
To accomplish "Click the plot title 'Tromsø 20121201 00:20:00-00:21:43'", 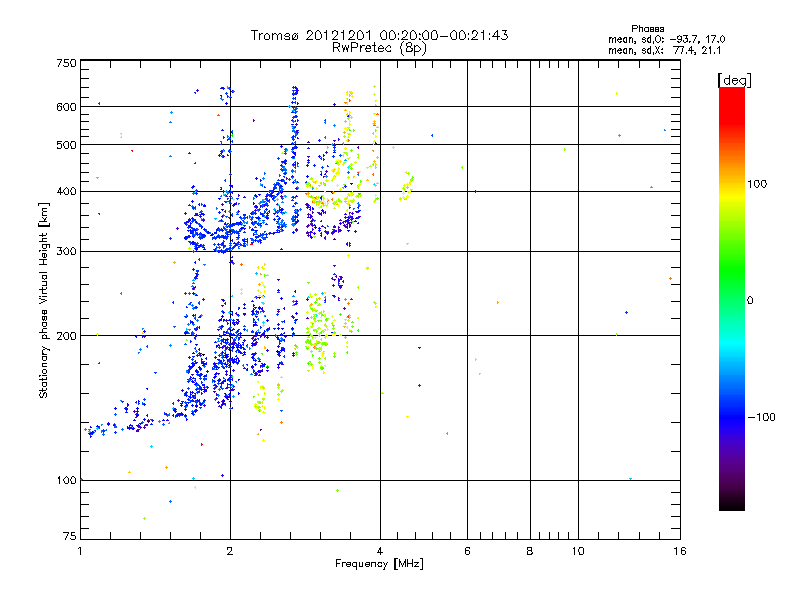I will tap(379, 35).
